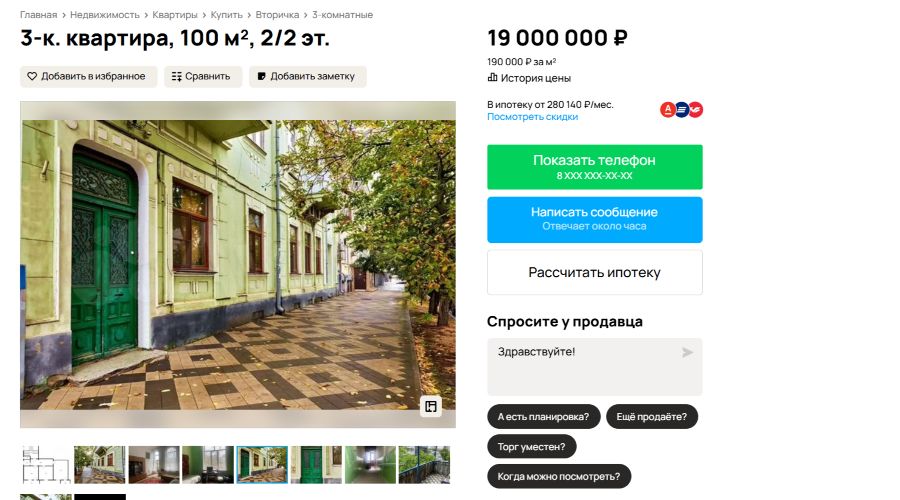900x500 pixels.
Task: Click the note icon in Добавить заметку
Action: pyautogui.click(x=262, y=76)
